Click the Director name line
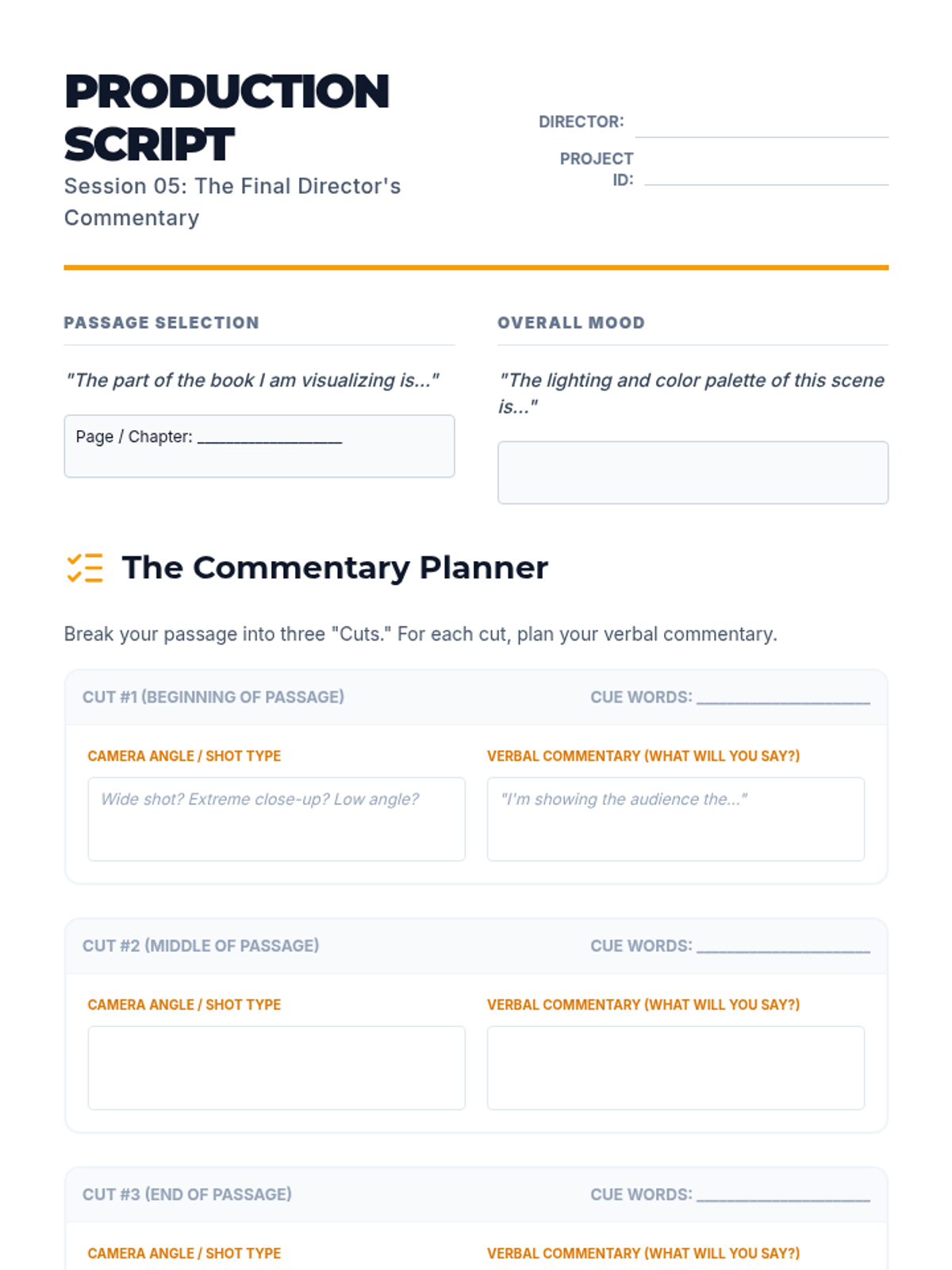This screenshot has width=952, height=1270. (762, 125)
